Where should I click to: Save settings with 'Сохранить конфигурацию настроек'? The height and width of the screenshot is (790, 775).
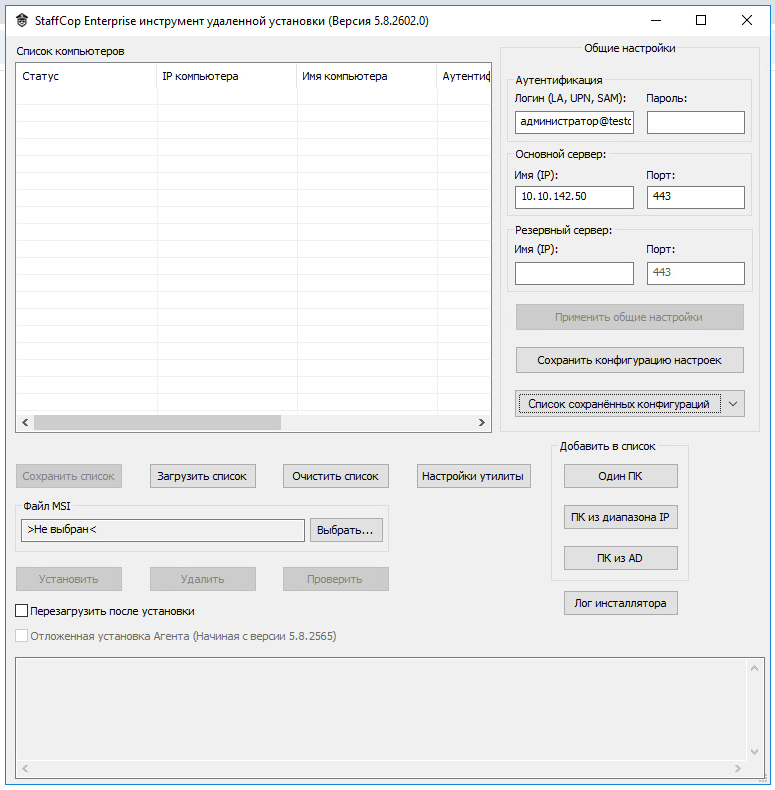click(629, 360)
